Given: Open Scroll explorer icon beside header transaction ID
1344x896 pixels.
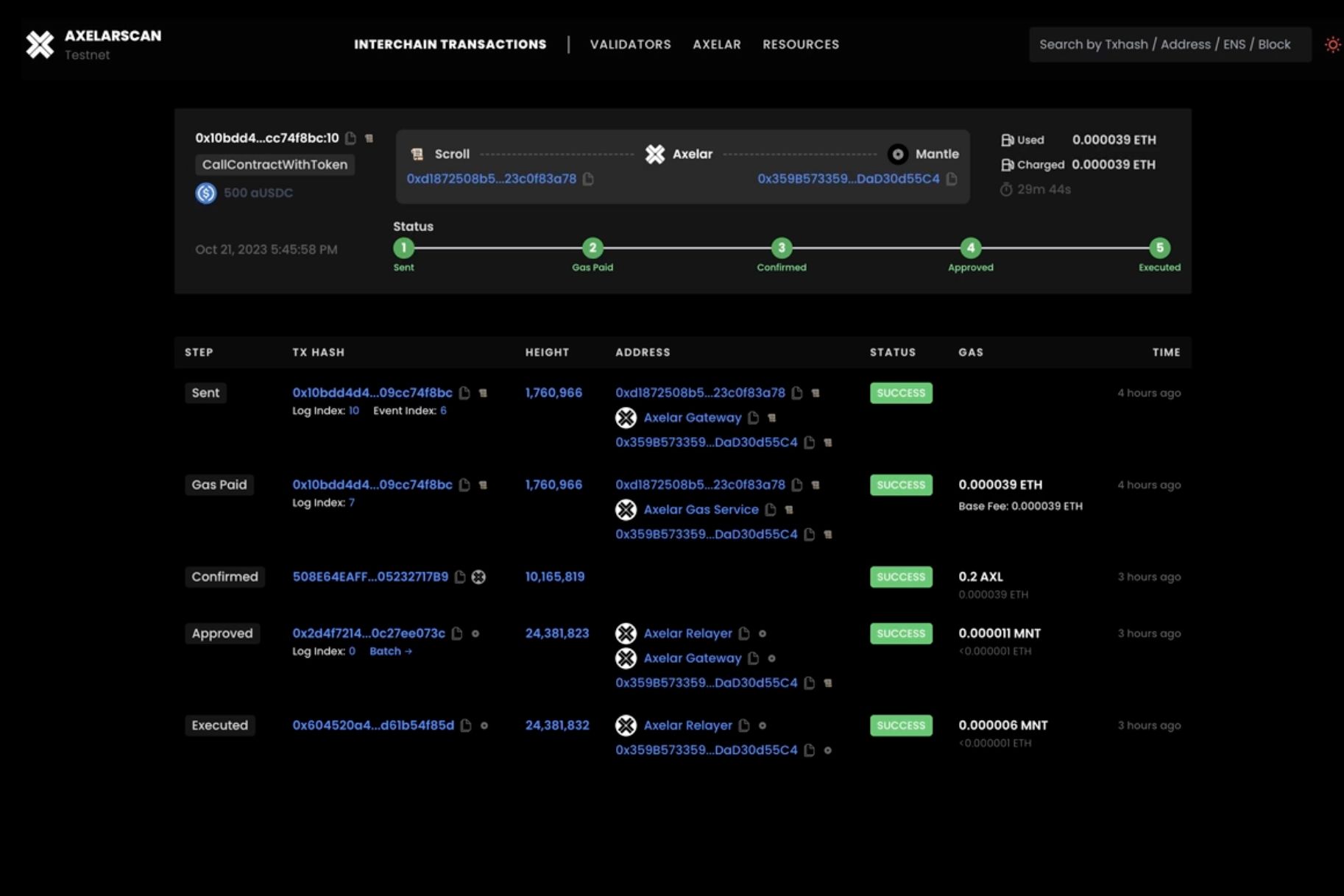Looking at the screenshot, I should tap(369, 138).
